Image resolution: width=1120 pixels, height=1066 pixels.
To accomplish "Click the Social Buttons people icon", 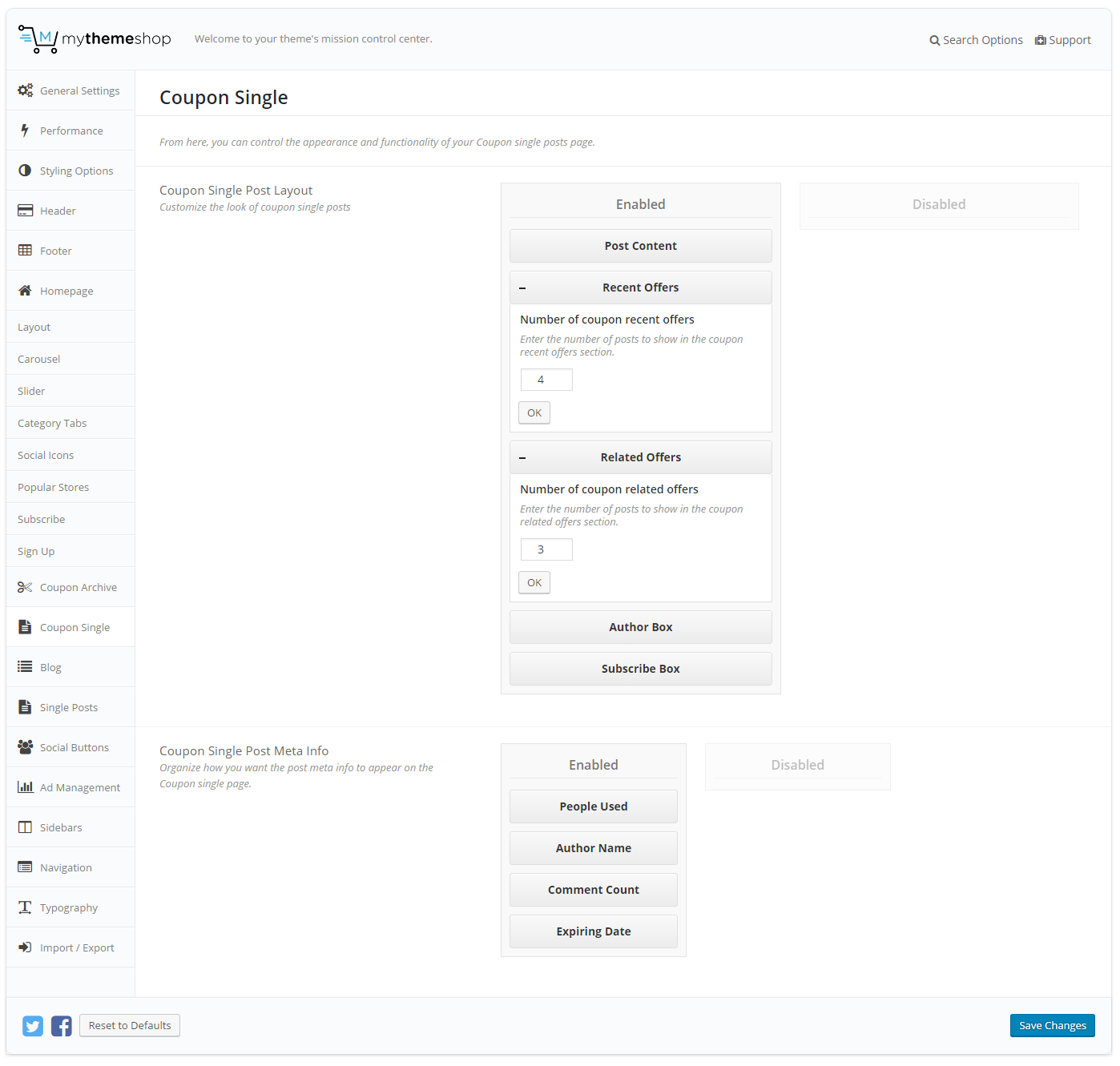I will point(25,747).
